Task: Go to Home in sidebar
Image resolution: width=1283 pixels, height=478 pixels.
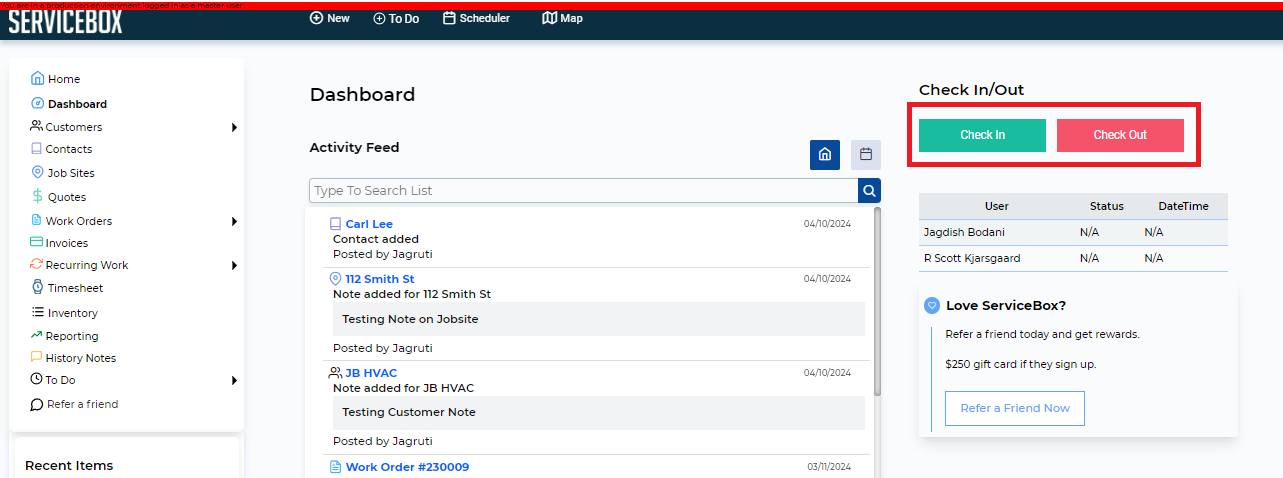Action: (x=64, y=79)
